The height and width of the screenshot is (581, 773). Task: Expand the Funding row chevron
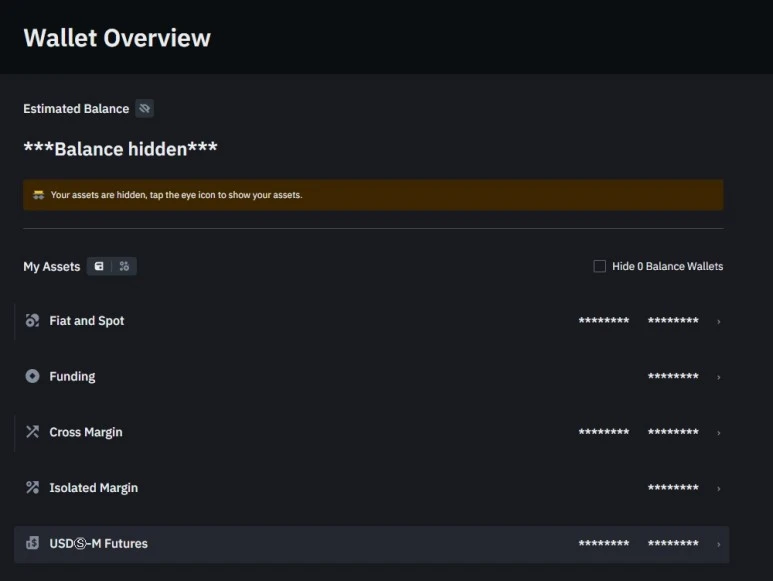719,377
